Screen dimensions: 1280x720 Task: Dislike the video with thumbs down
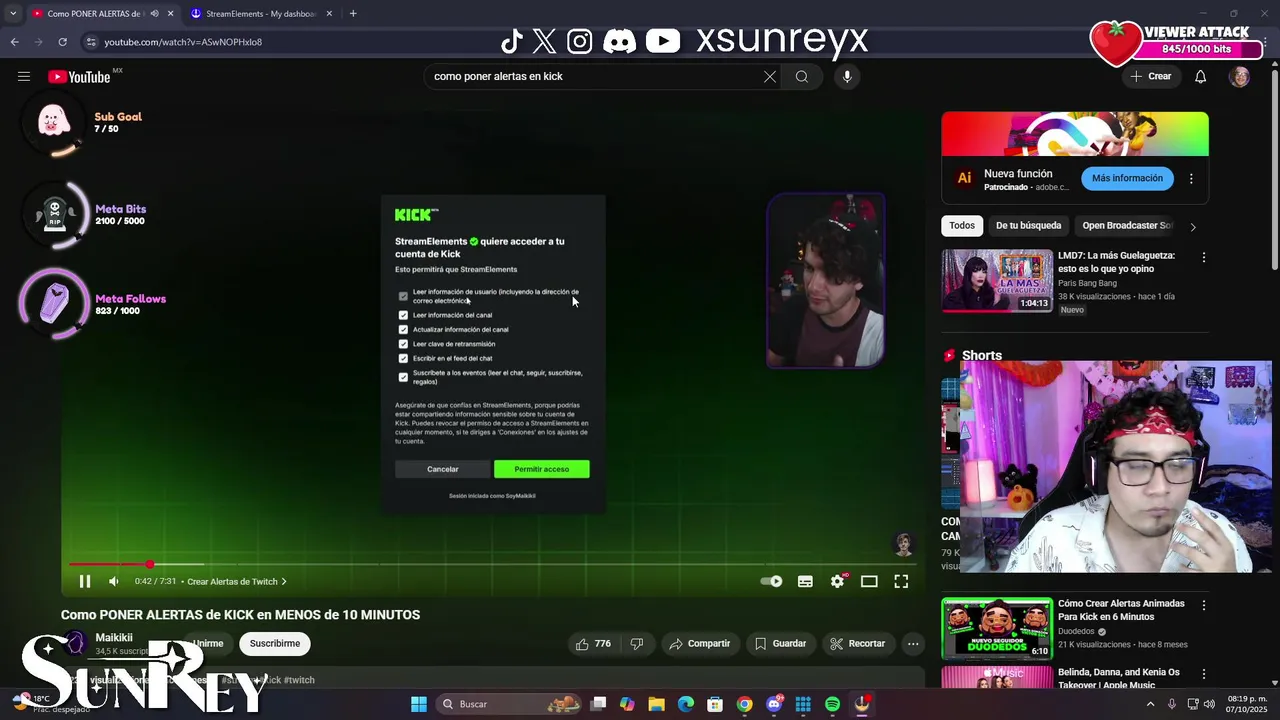tap(637, 644)
